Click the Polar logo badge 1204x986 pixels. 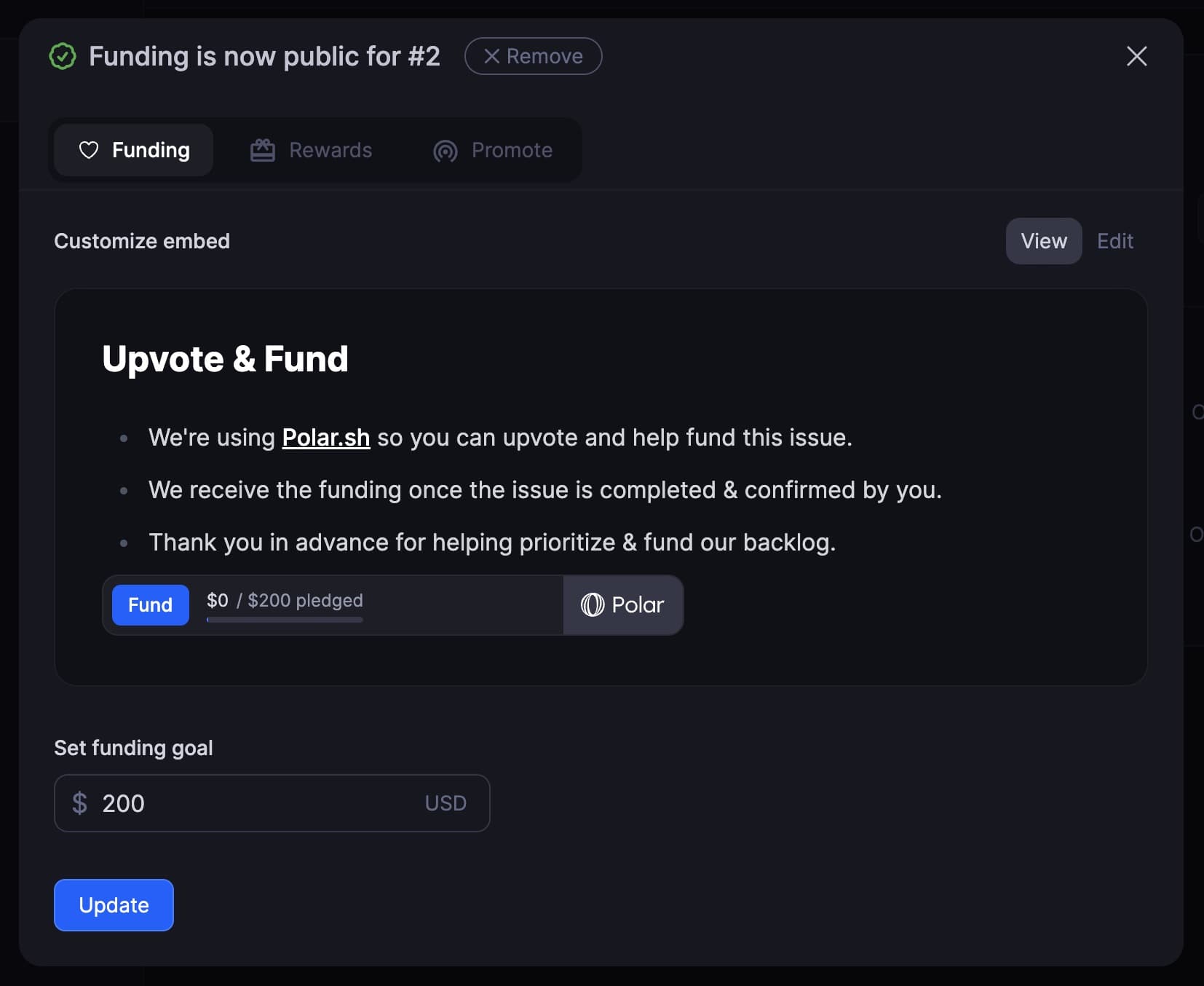[x=623, y=605]
